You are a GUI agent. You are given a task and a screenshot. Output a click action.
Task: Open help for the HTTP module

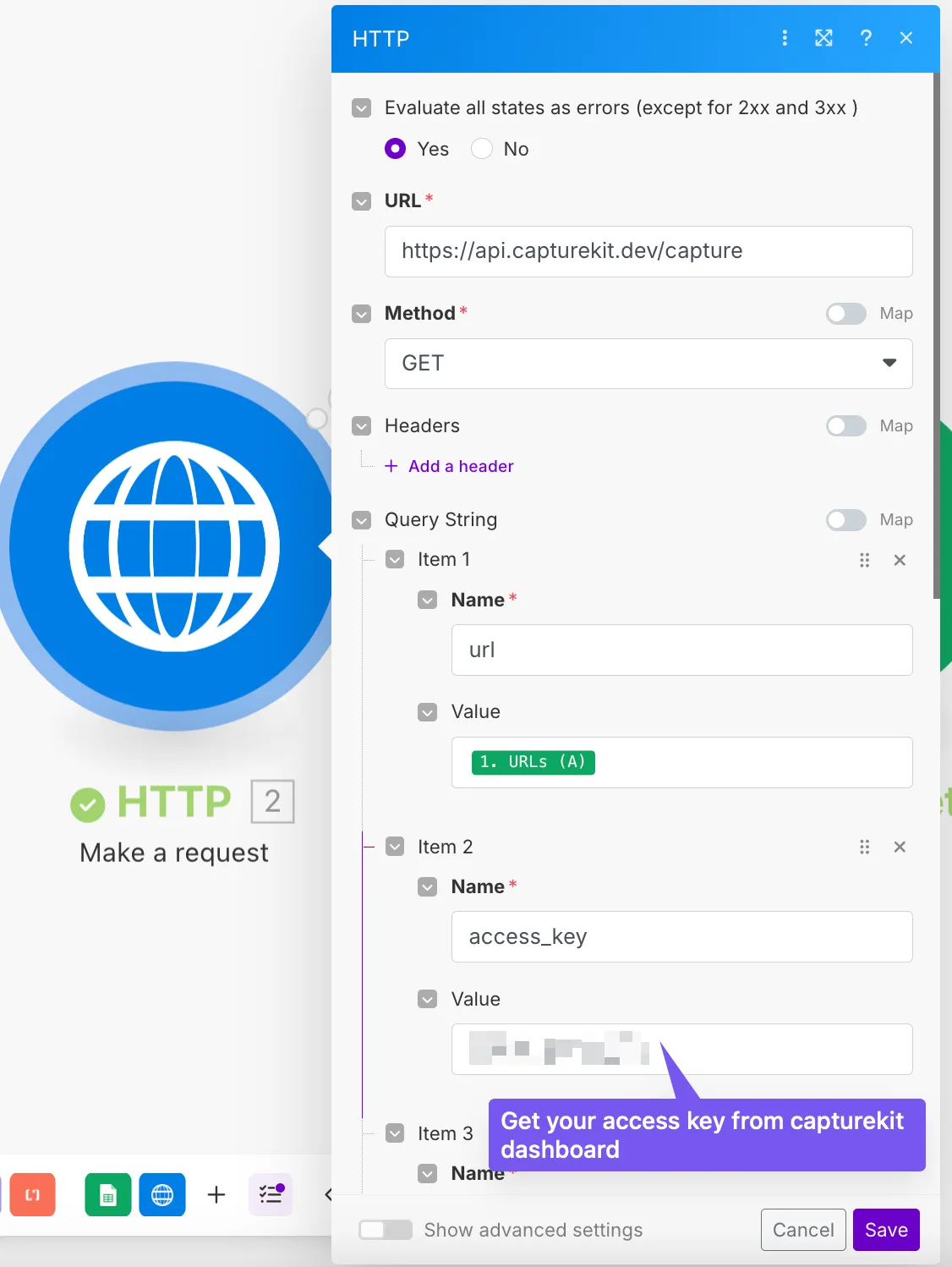pyautogui.click(x=866, y=38)
